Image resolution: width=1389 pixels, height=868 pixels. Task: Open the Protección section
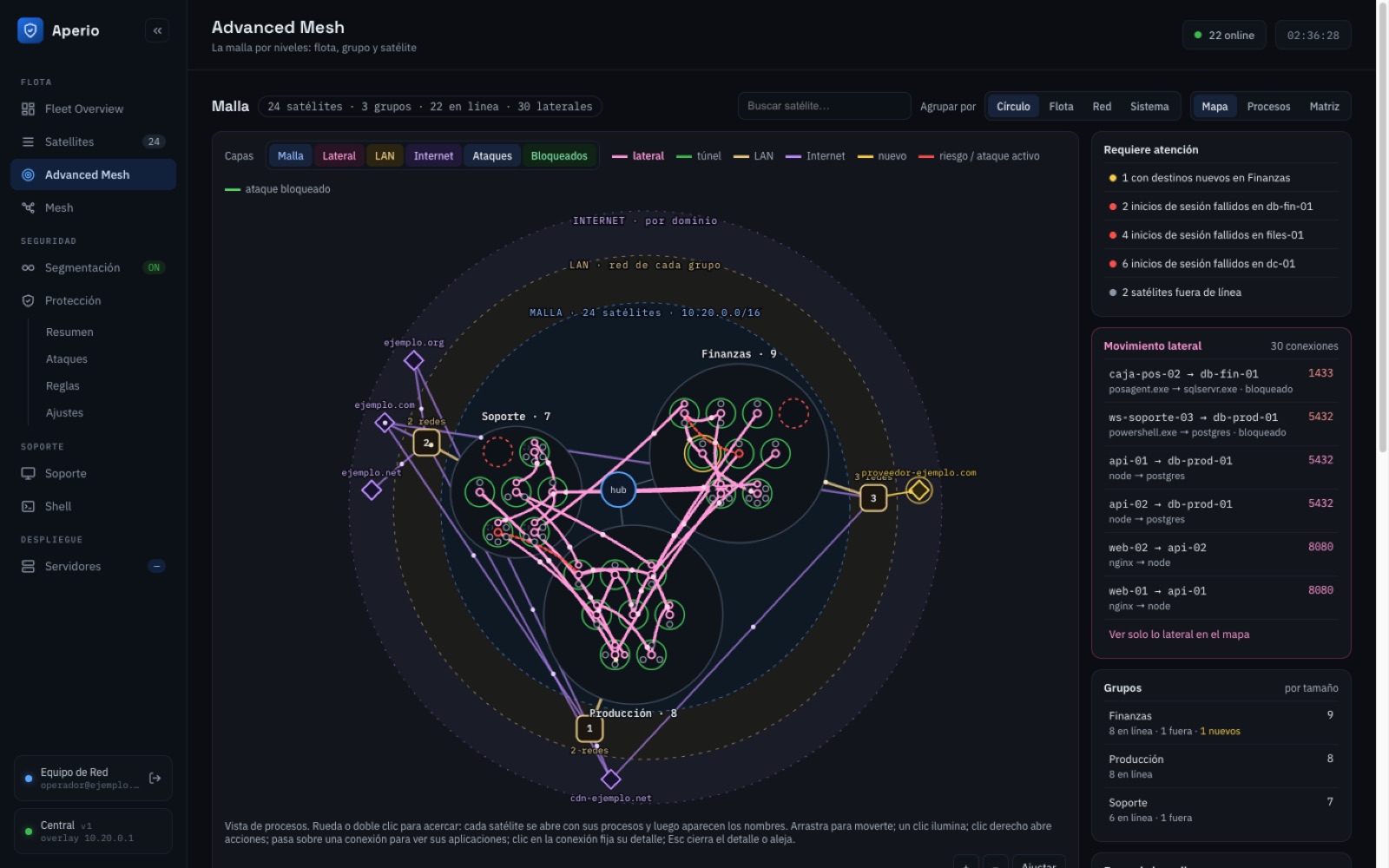coord(93,300)
